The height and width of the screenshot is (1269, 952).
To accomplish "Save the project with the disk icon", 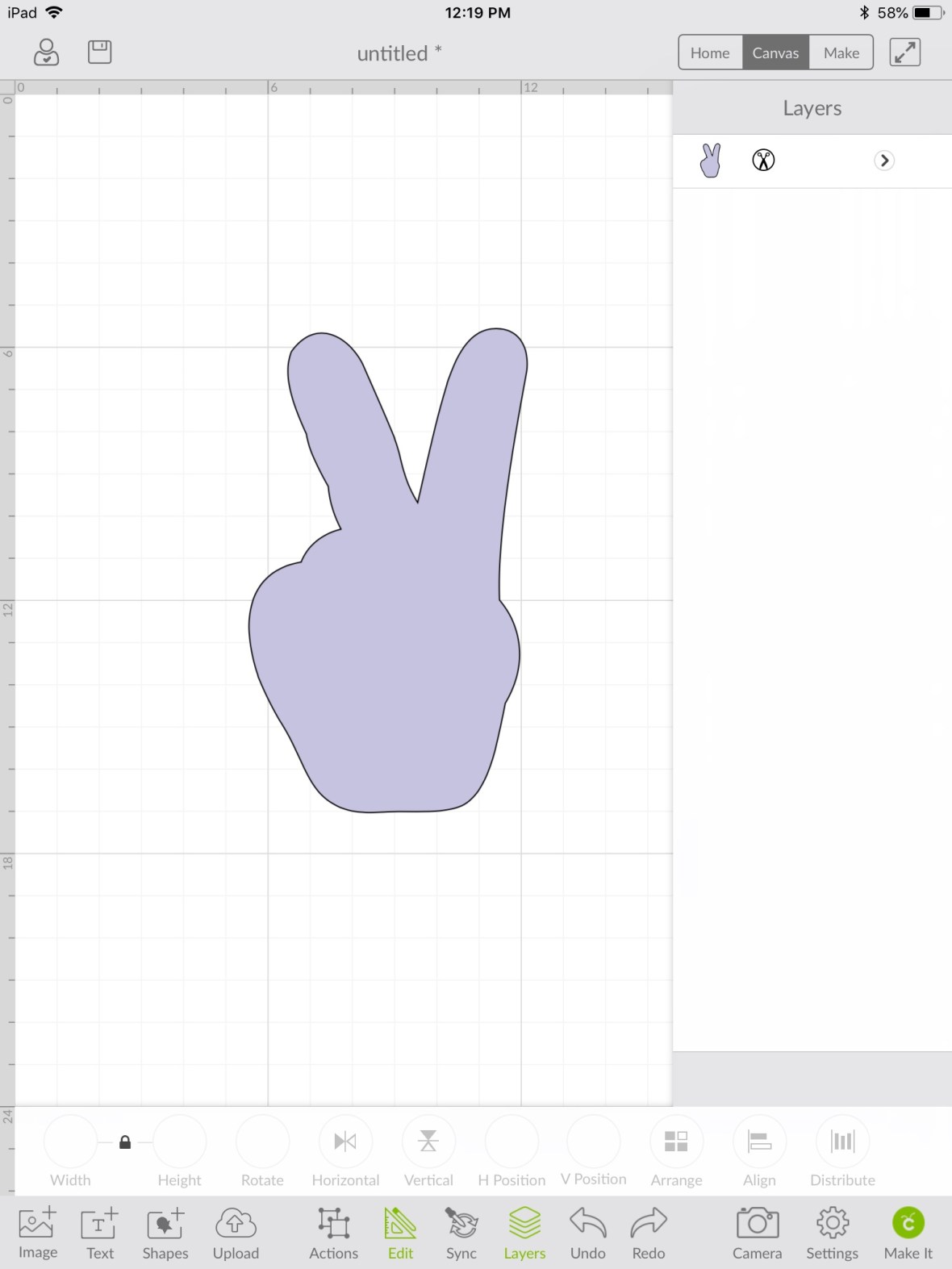I will pos(99,52).
